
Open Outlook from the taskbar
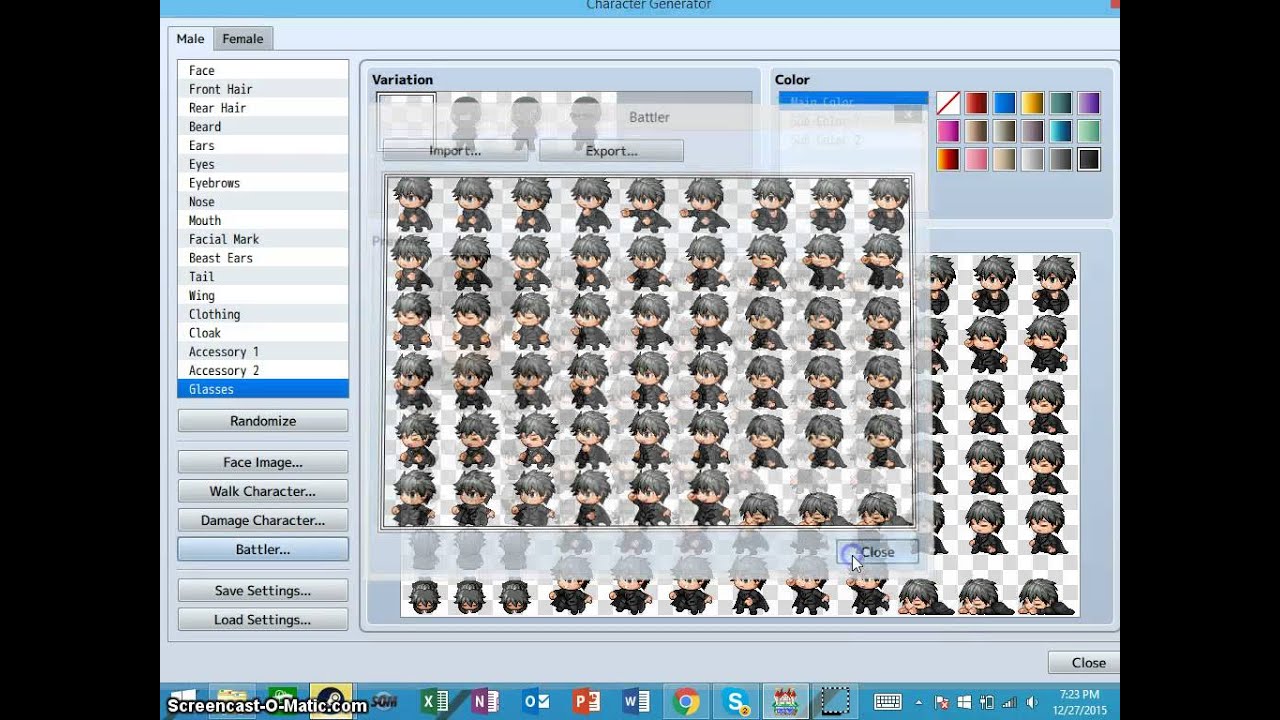point(535,701)
